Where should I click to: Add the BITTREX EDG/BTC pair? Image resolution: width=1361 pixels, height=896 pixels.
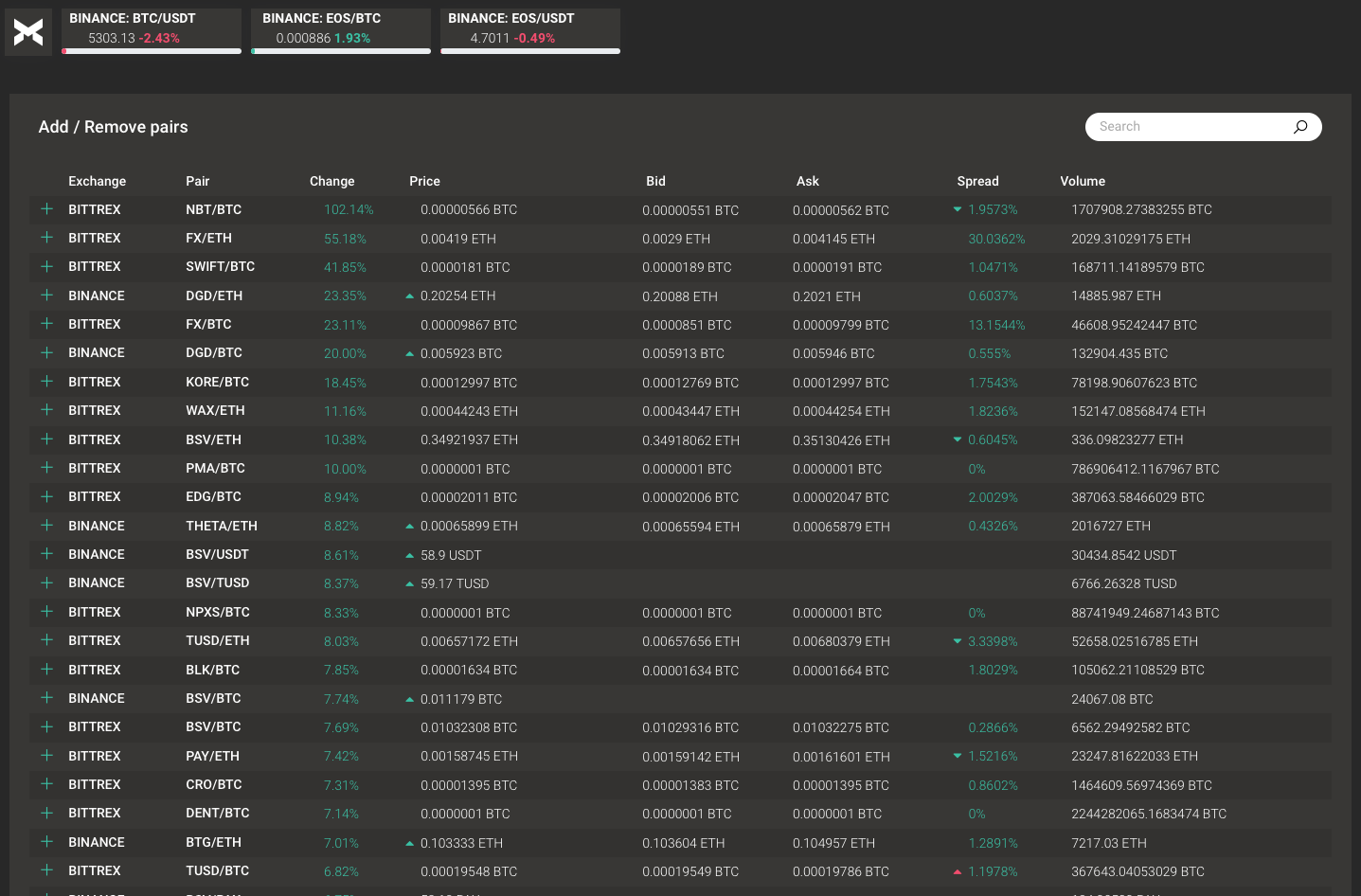point(46,496)
